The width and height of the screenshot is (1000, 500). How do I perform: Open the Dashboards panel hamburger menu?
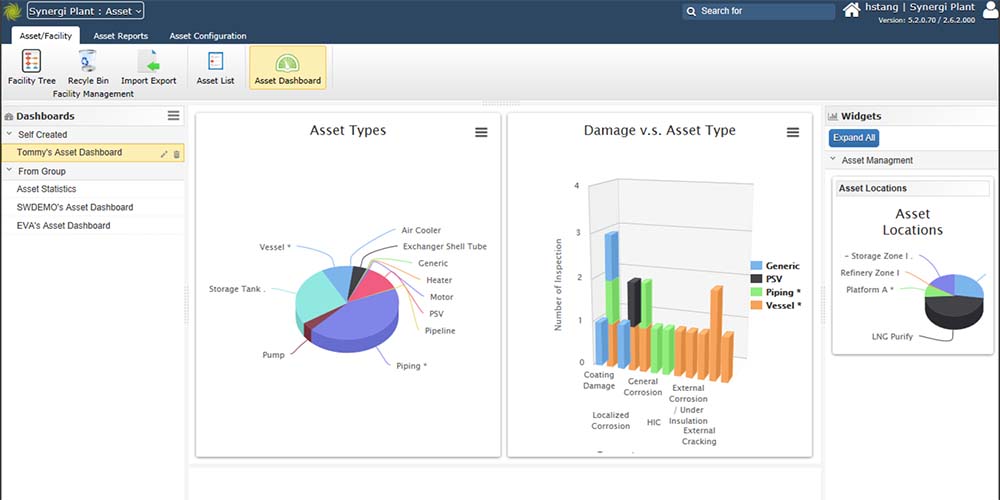(173, 116)
